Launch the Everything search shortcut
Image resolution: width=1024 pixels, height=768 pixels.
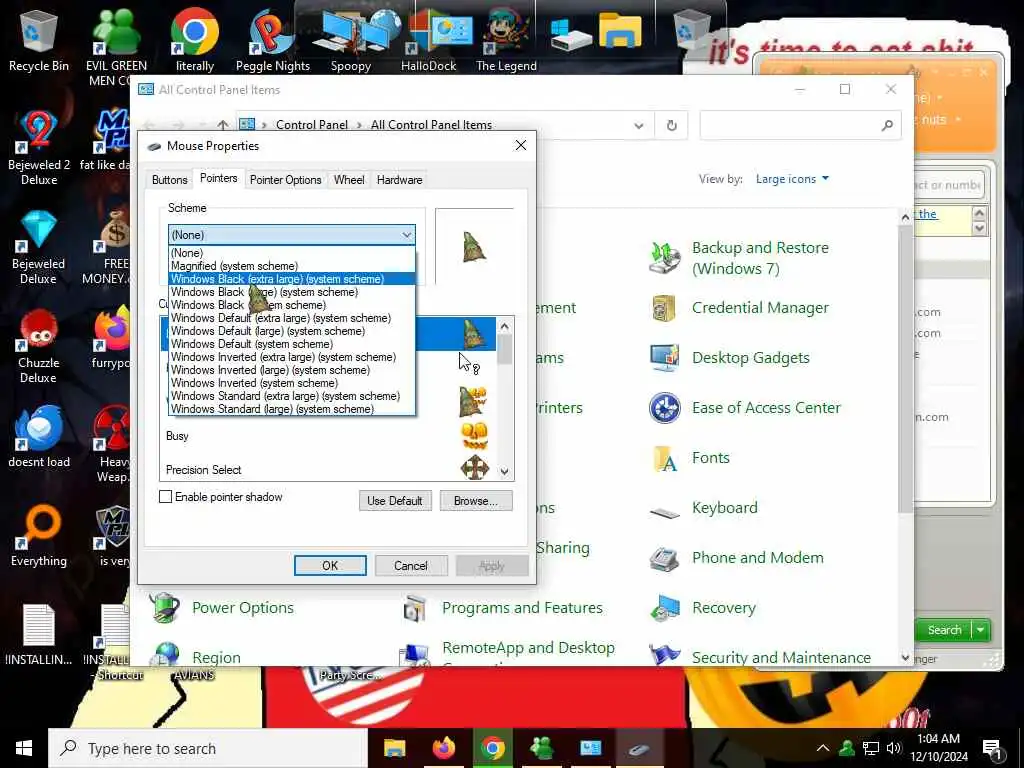tap(39, 537)
